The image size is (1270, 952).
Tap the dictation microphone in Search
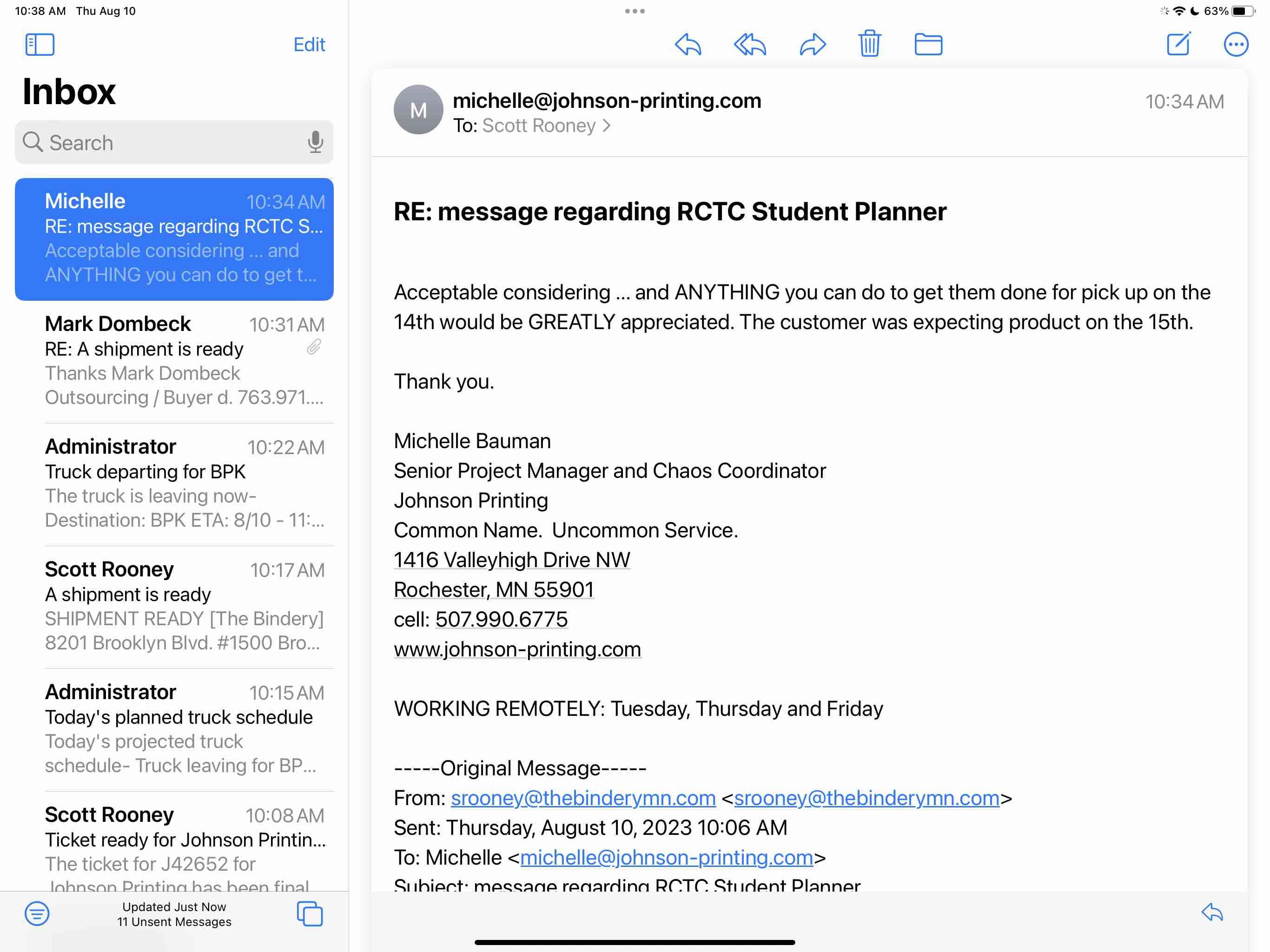coord(315,142)
